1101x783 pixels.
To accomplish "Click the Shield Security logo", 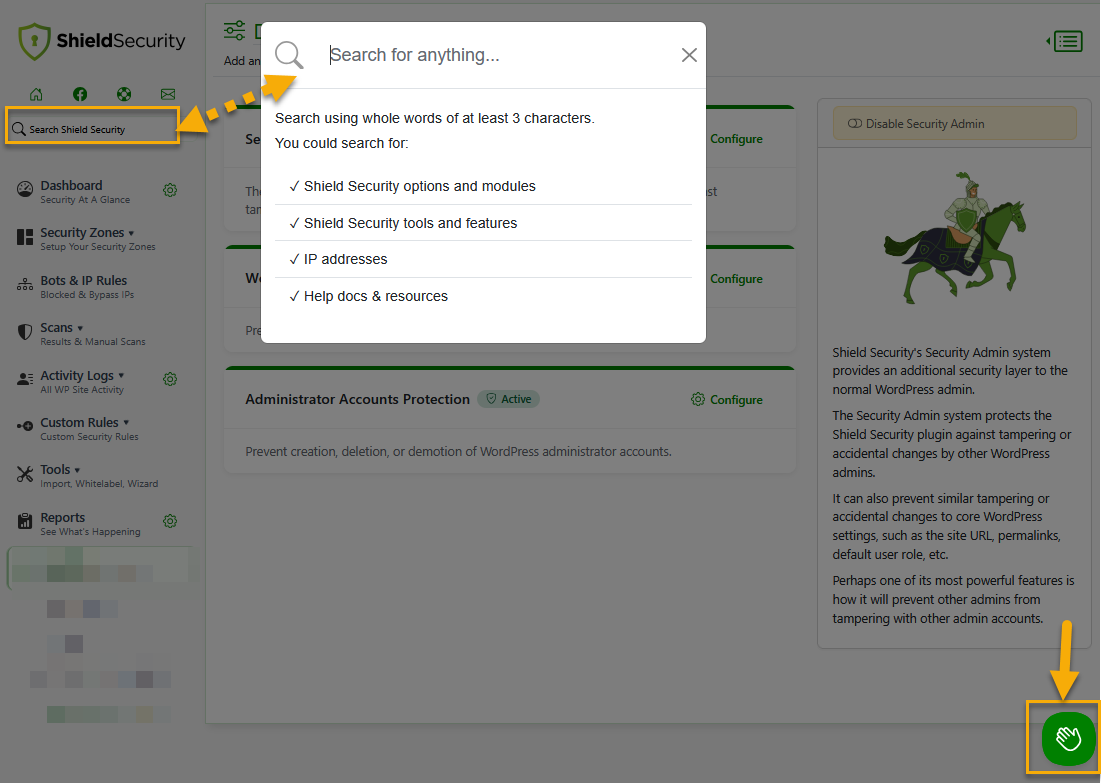I will pos(102,41).
